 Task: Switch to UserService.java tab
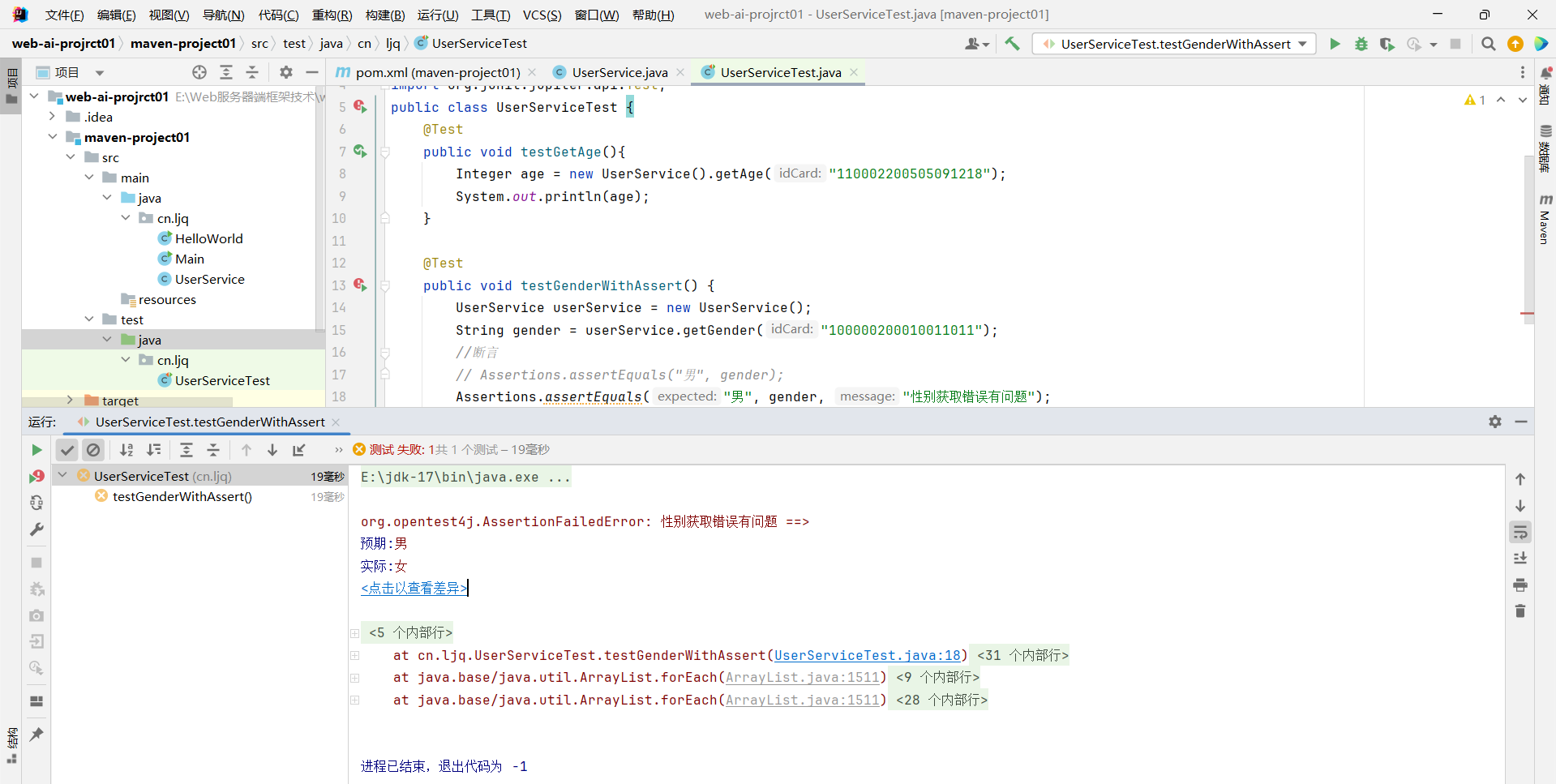(x=619, y=72)
